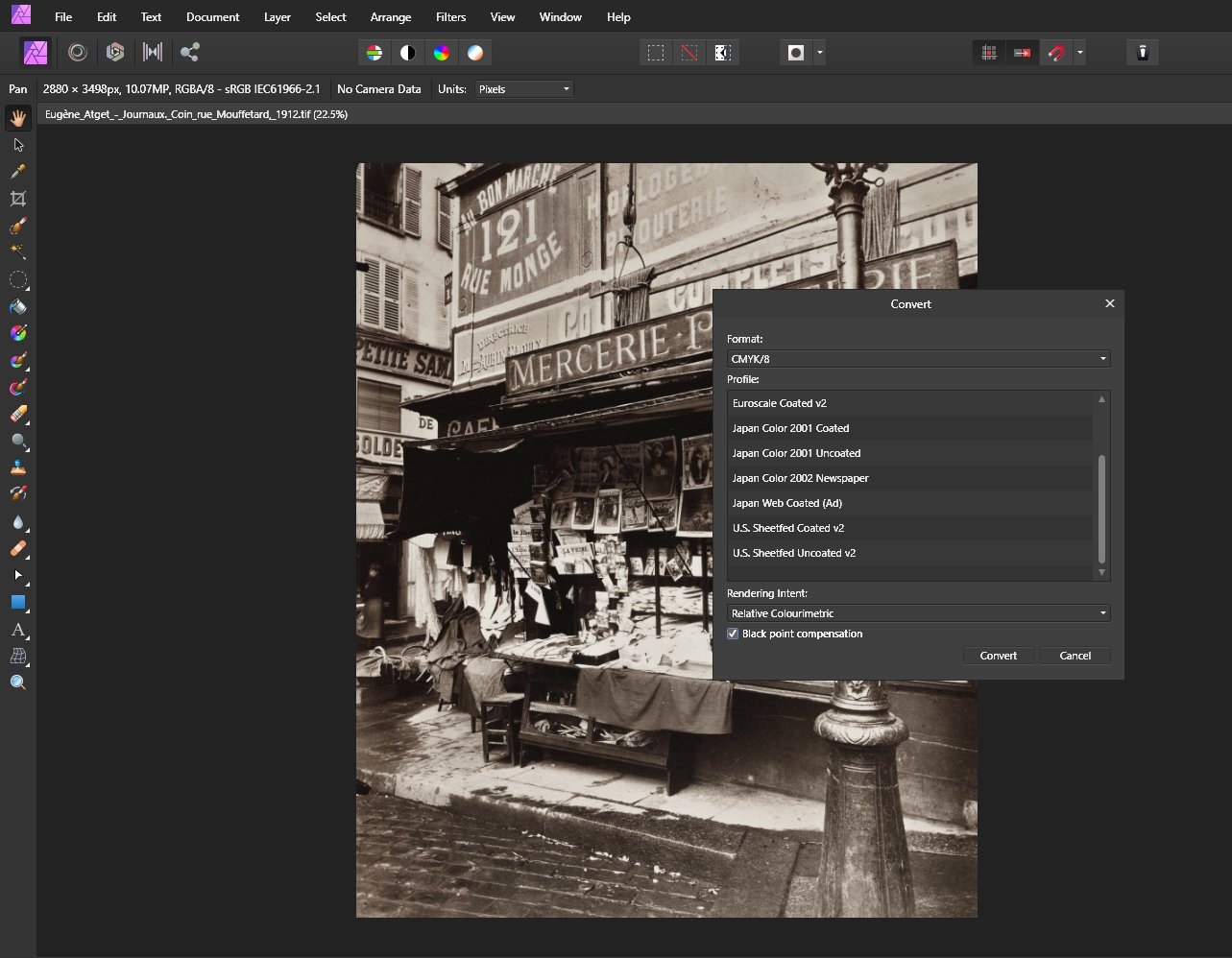Open the File menu
The width and height of the screenshot is (1232, 958).
[x=63, y=16]
